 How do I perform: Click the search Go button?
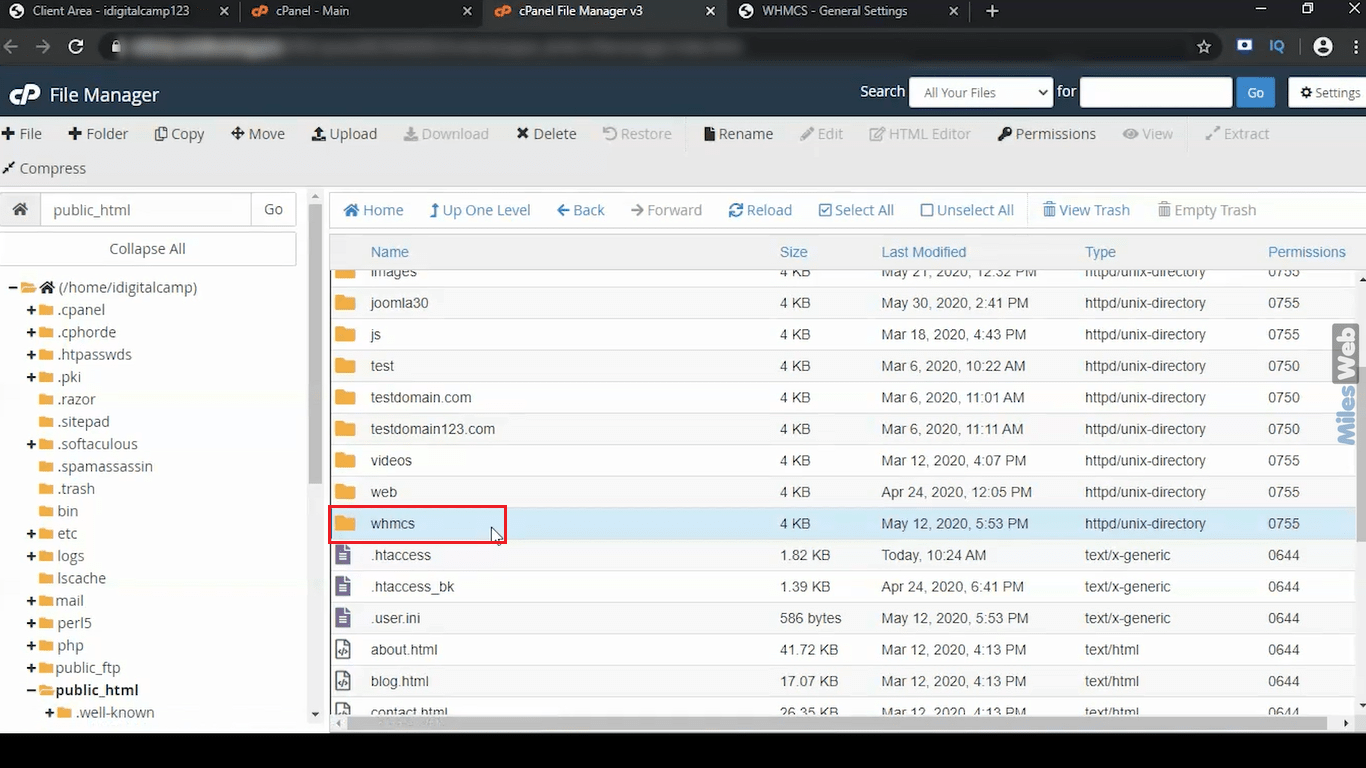[1256, 92]
